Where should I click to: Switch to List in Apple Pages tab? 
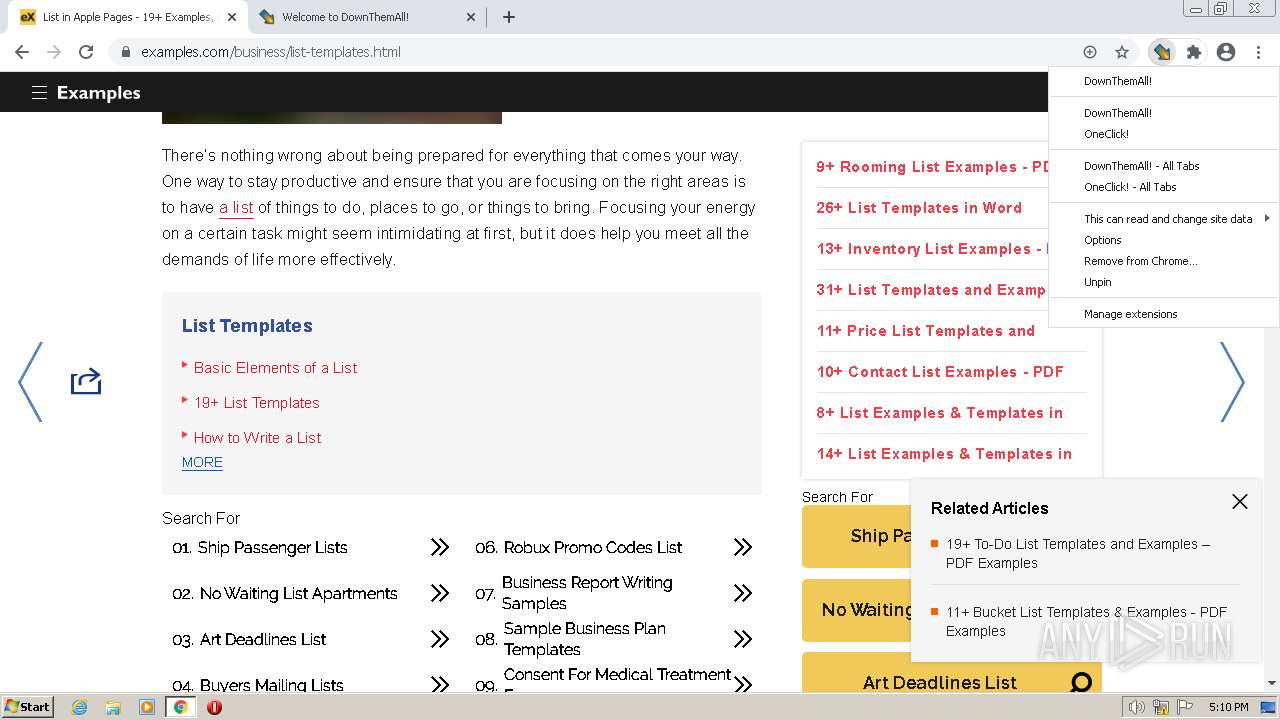point(128,17)
